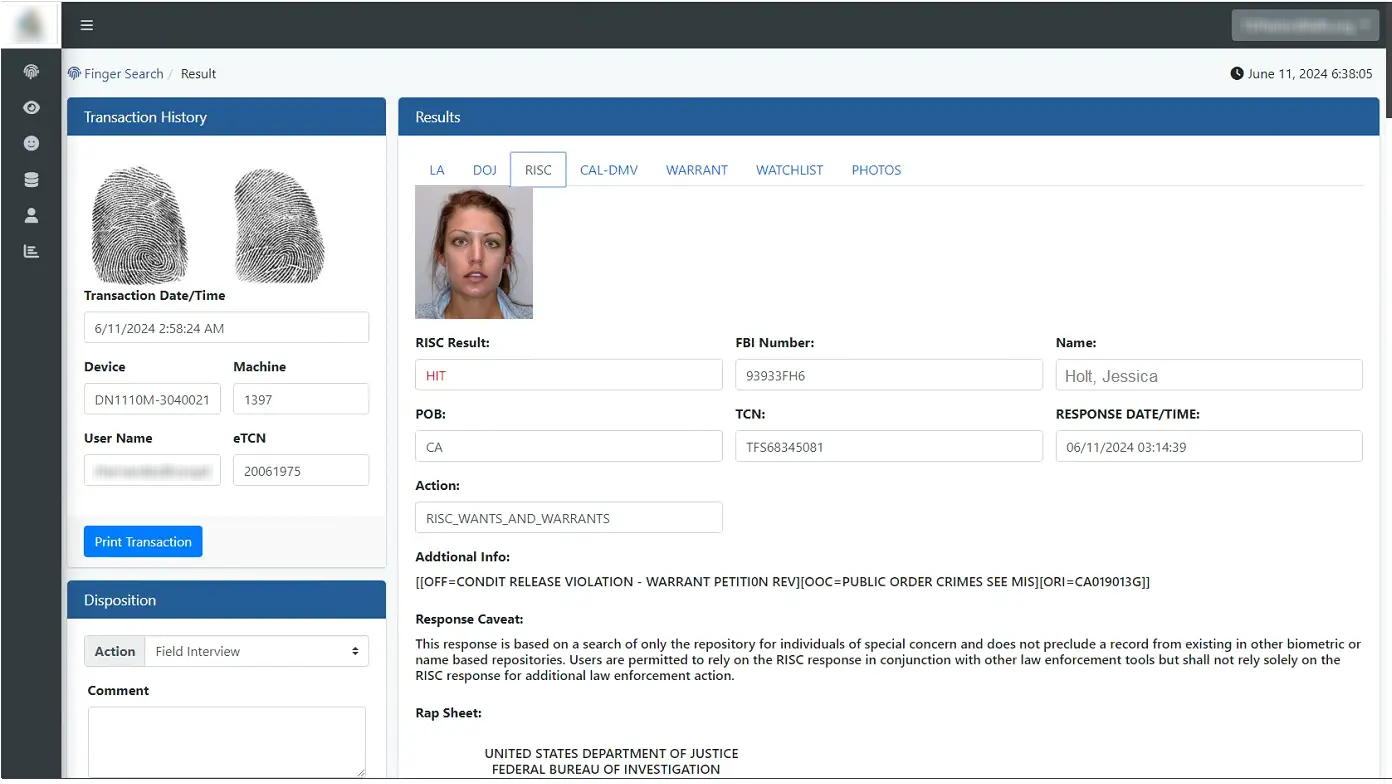Image resolution: width=1392 pixels, height=784 pixels.
Task: Click inside the Comment text box
Action: (x=226, y=740)
